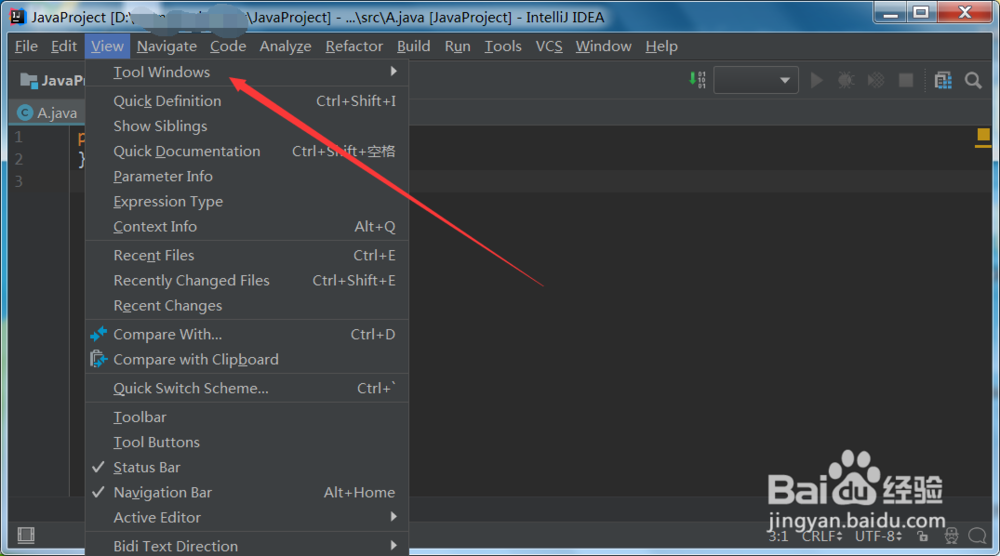Expand the Active Editor submenu
This screenshot has width=1000, height=556.
click(247, 517)
